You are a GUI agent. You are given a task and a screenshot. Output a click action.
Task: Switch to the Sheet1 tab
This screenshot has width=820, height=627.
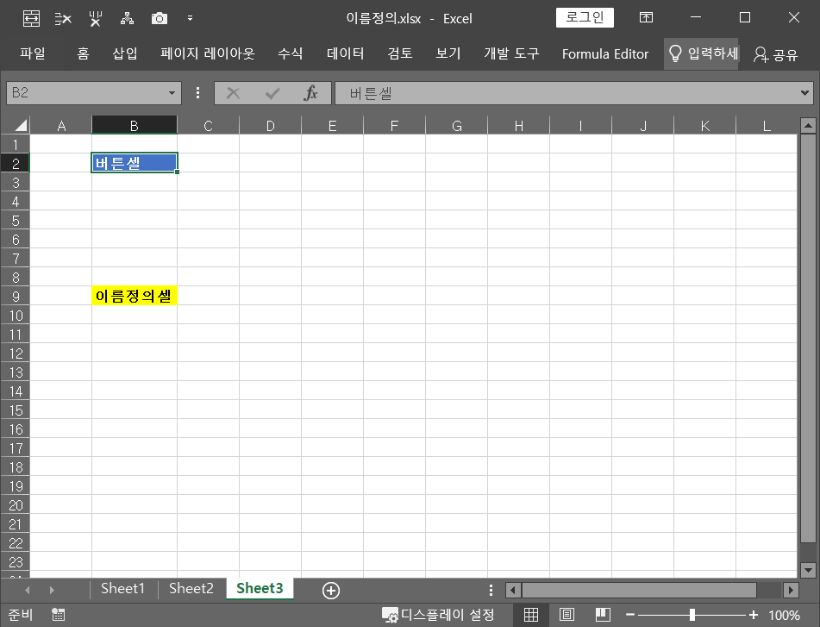[x=123, y=588]
